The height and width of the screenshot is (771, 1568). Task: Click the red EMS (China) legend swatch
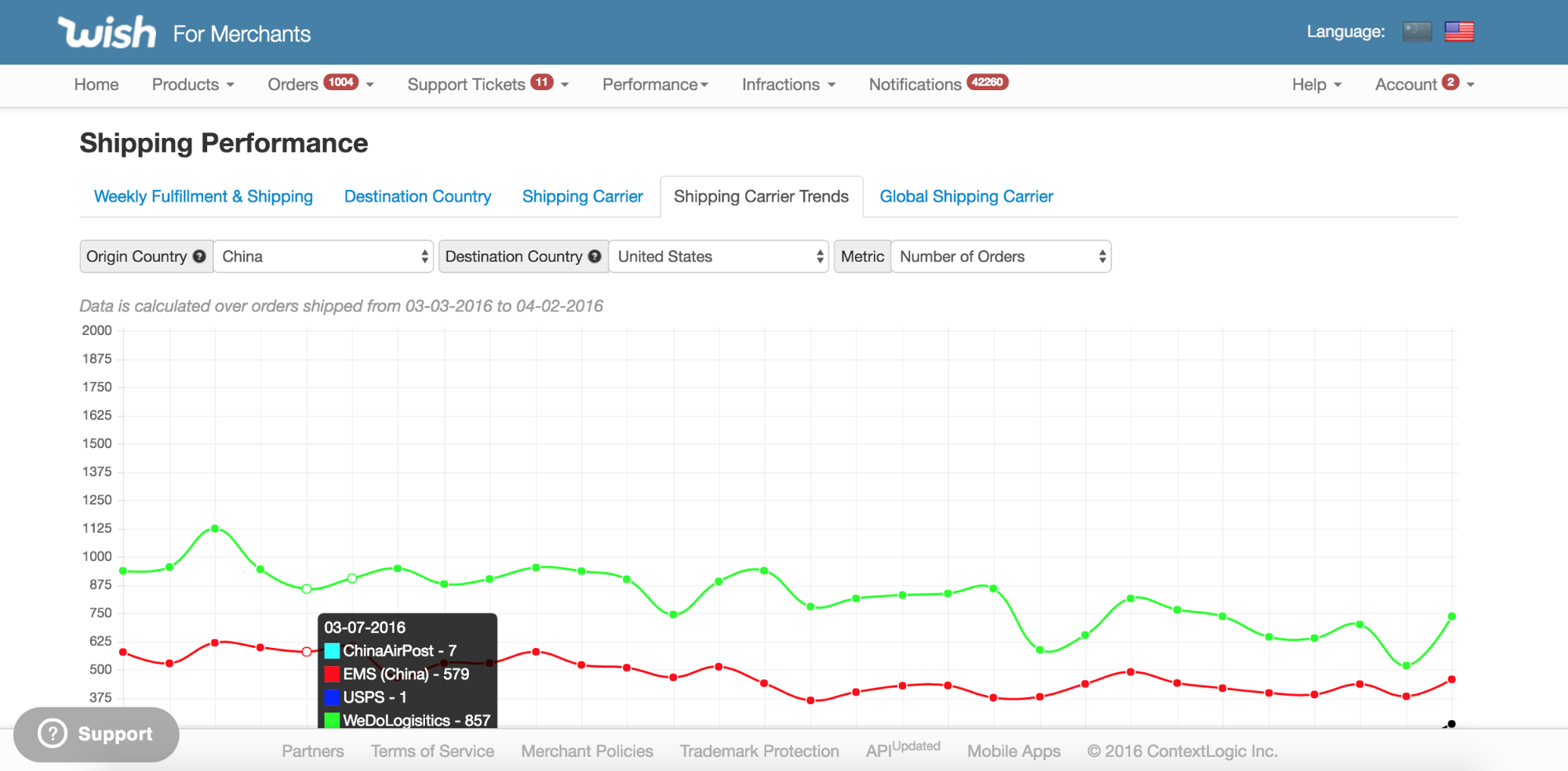click(332, 674)
